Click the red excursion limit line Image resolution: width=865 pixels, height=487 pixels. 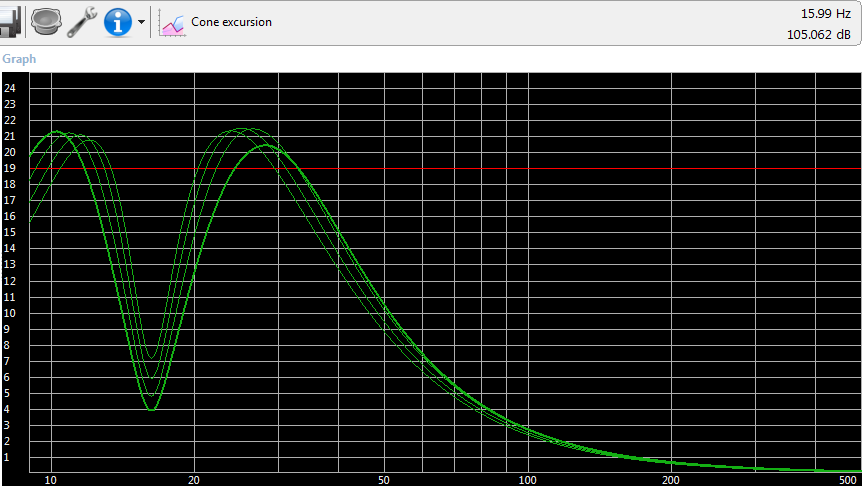445,168
